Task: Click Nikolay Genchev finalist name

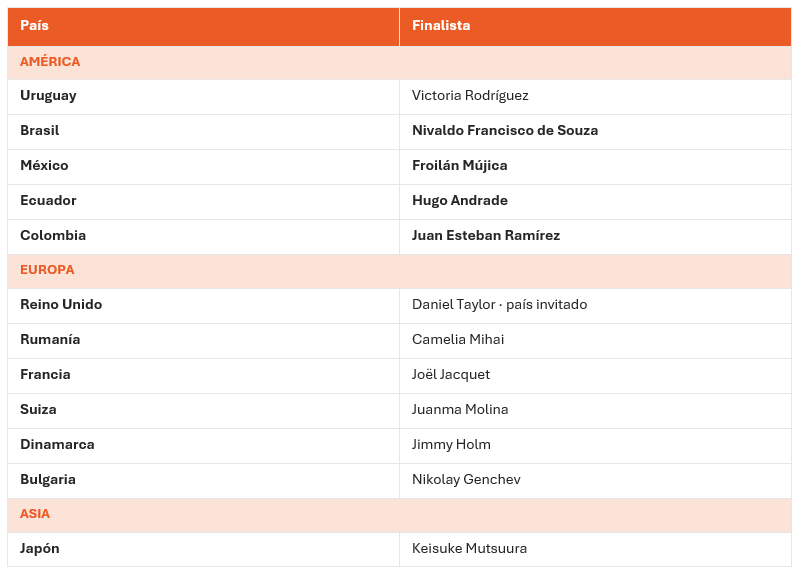Action: point(466,480)
